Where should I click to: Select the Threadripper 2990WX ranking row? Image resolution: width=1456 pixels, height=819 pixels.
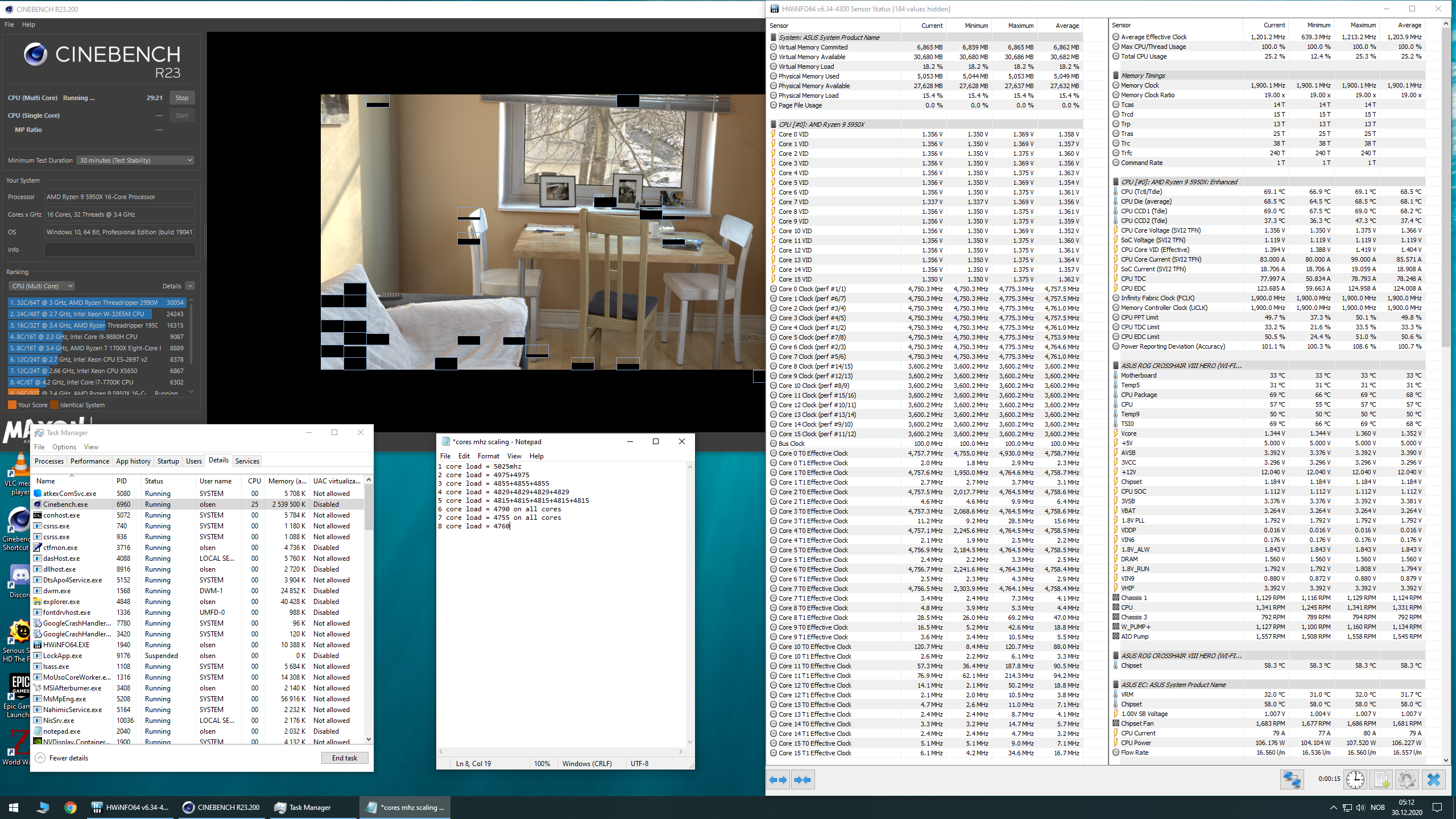pyautogui.click(x=96, y=303)
